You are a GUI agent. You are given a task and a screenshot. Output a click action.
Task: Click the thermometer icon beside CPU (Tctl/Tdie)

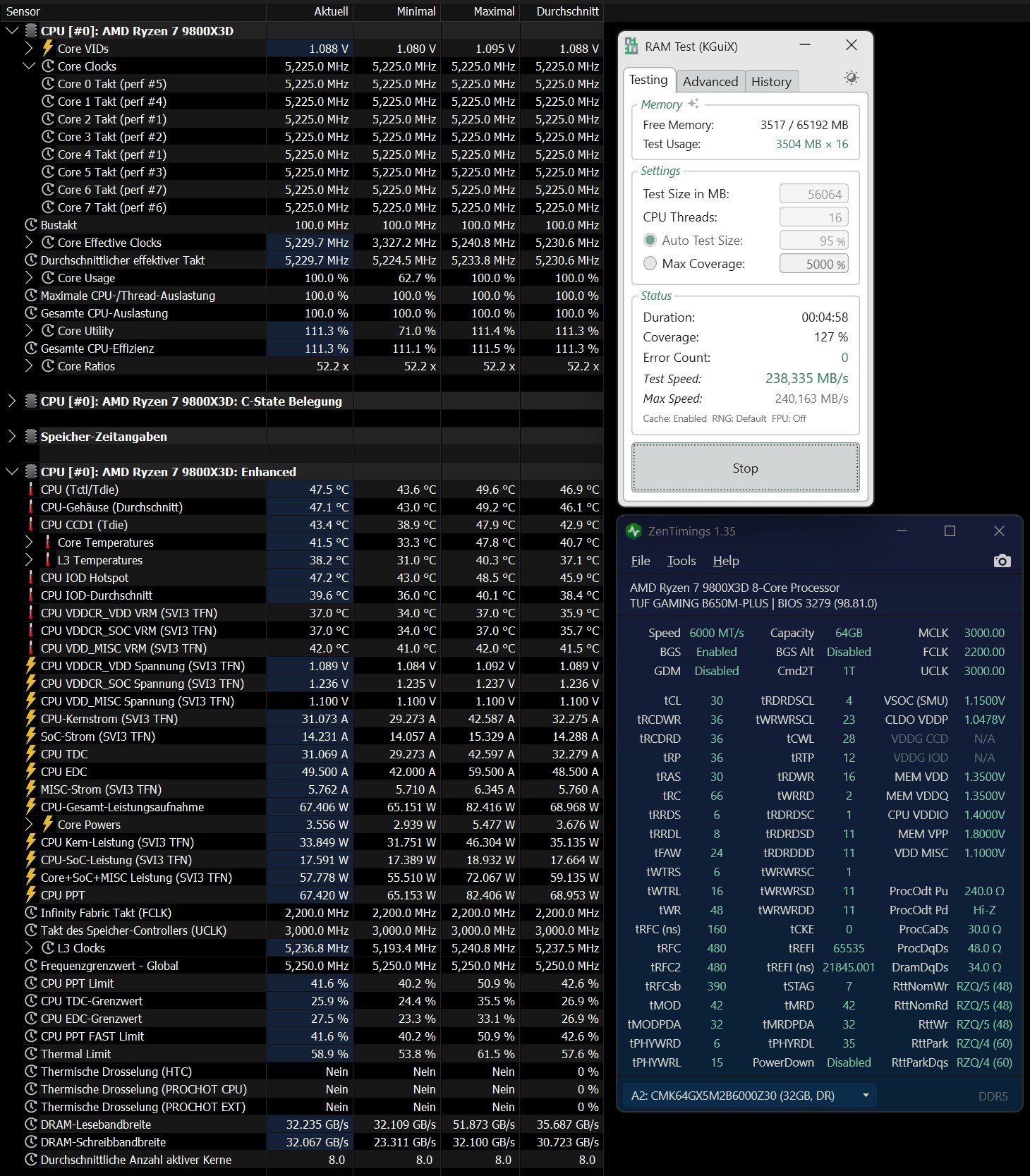31,490
